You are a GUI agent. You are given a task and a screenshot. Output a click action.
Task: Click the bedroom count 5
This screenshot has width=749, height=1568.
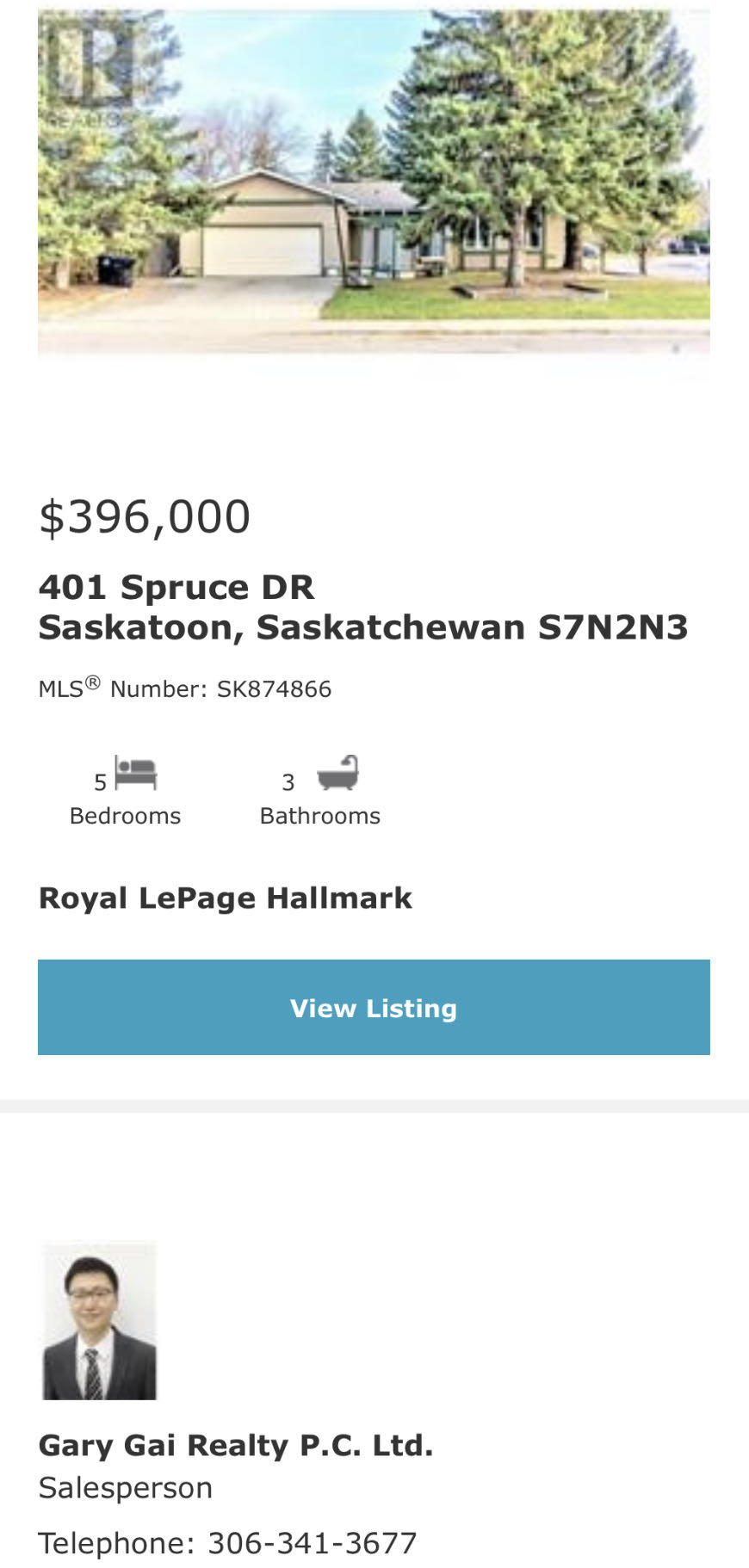[100, 782]
